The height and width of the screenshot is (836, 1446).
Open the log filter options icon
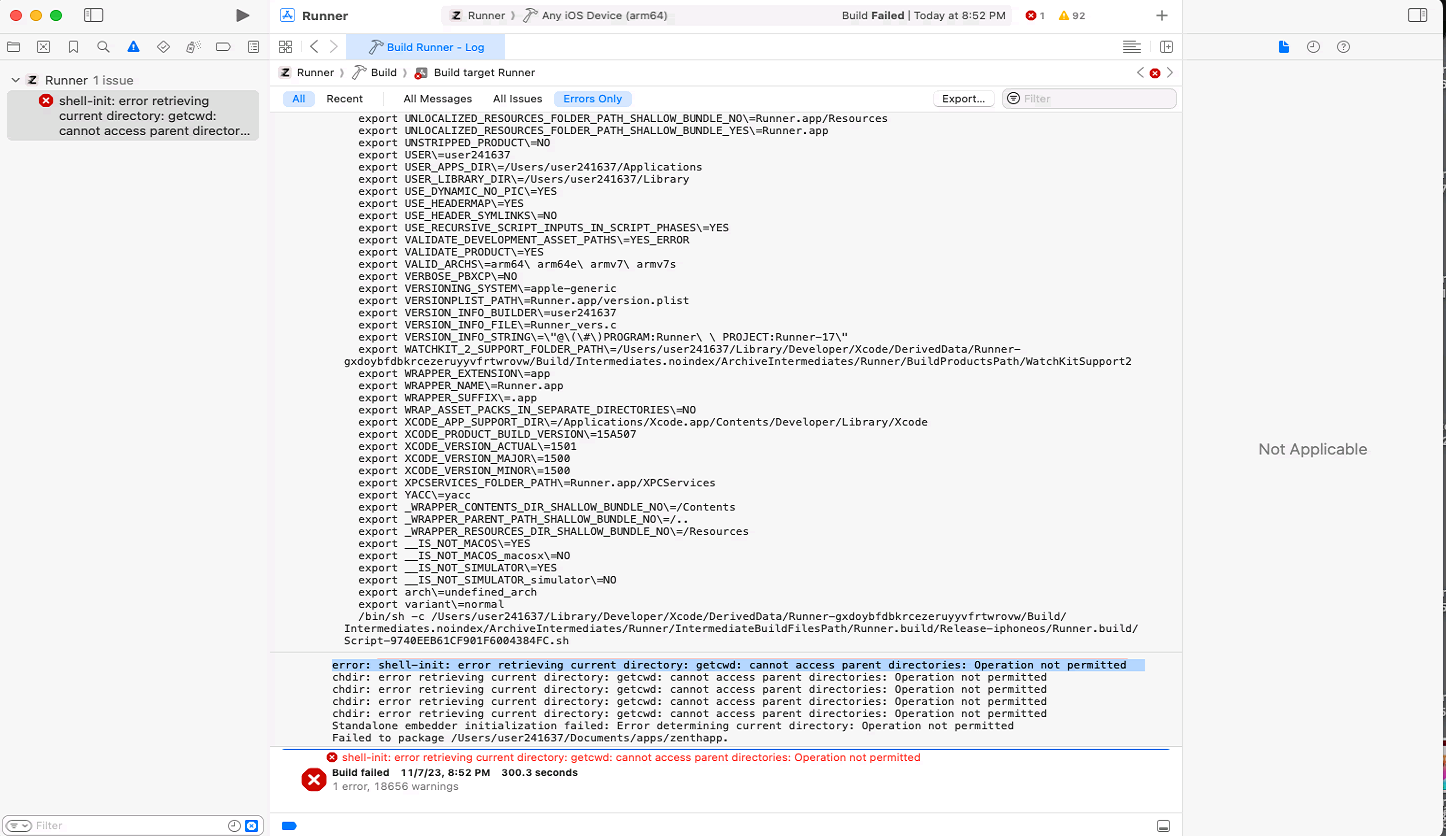point(1013,99)
